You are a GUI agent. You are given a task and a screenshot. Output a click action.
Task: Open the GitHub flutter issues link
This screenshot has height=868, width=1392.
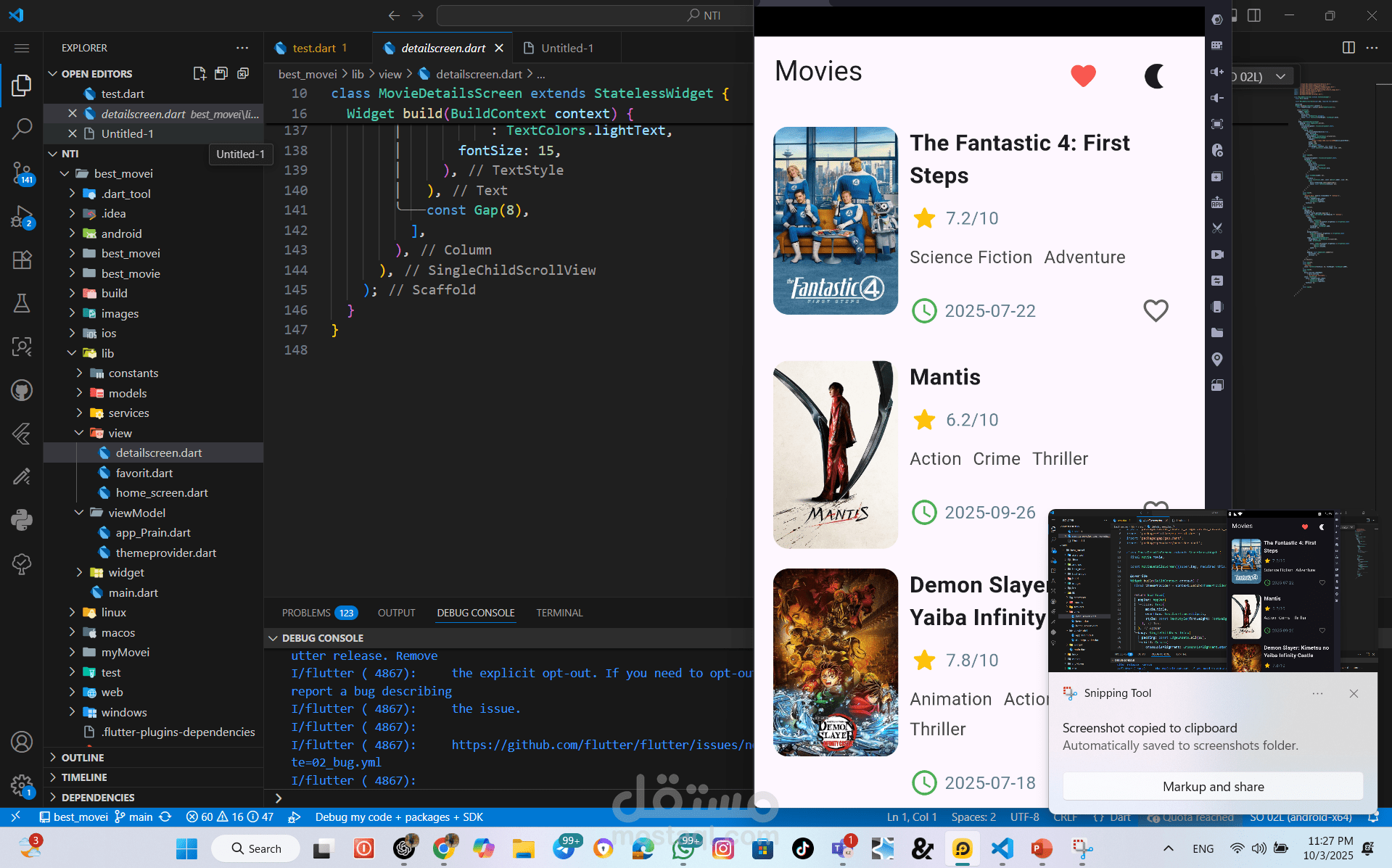(x=601, y=745)
